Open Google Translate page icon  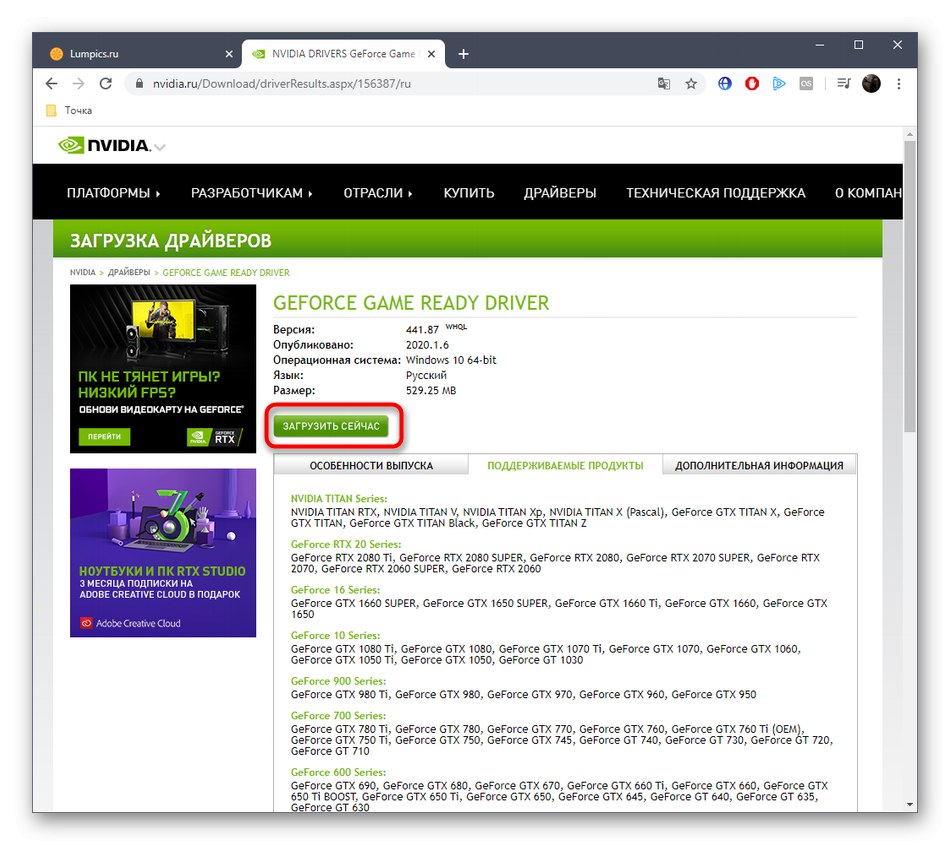point(664,84)
